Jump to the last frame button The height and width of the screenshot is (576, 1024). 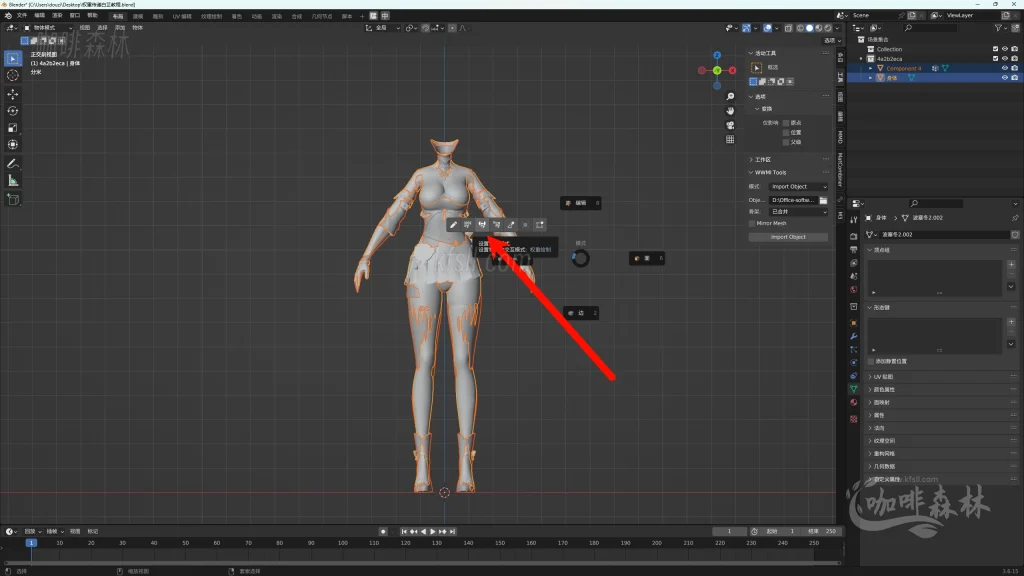pos(452,532)
